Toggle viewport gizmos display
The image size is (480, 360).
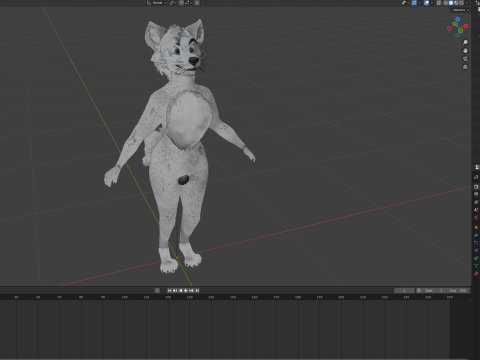pyautogui.click(x=414, y=3)
